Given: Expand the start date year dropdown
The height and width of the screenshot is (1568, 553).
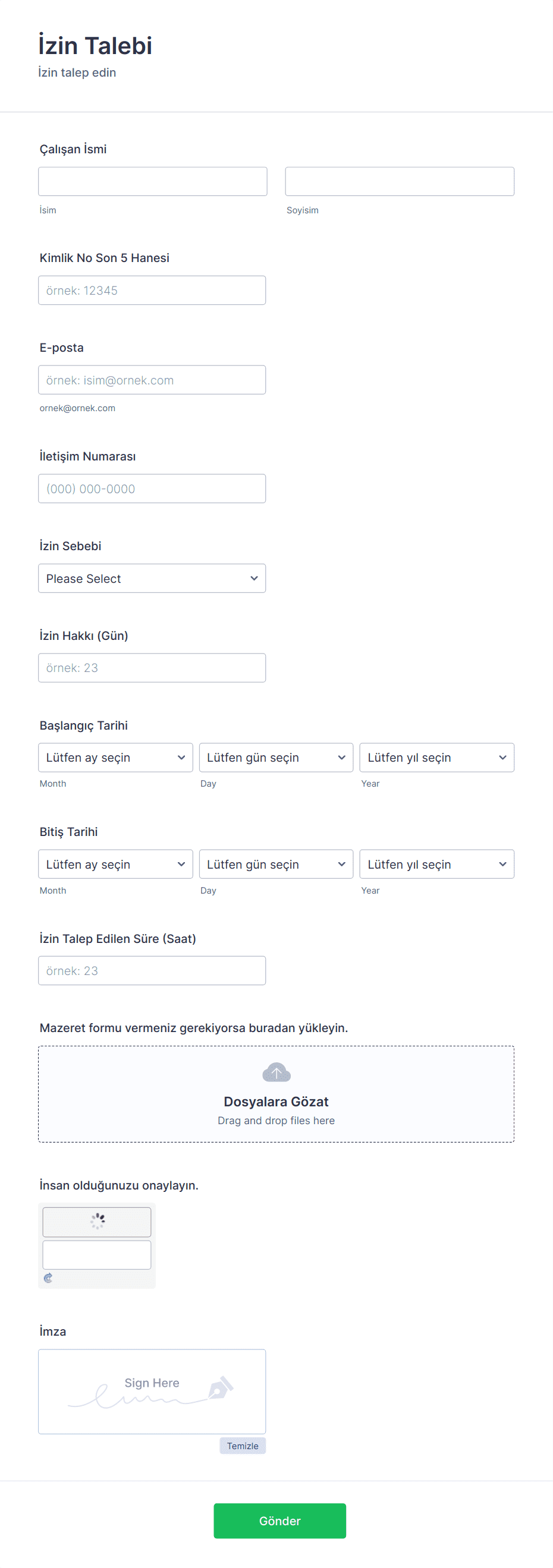Looking at the screenshot, I should pyautogui.click(x=436, y=757).
